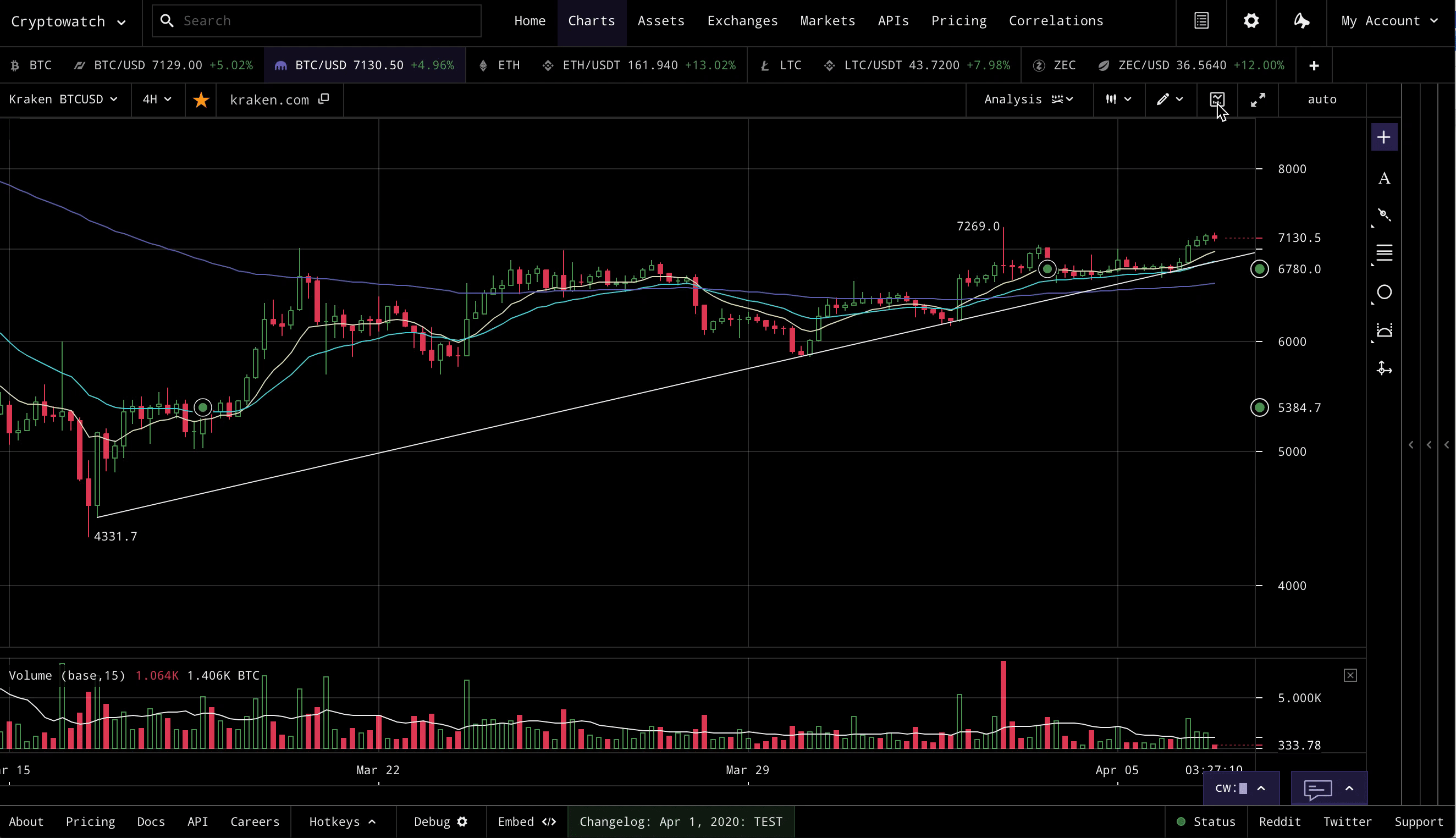Select the trend line drawing tool
The width and height of the screenshot is (1456, 838).
[1384, 215]
